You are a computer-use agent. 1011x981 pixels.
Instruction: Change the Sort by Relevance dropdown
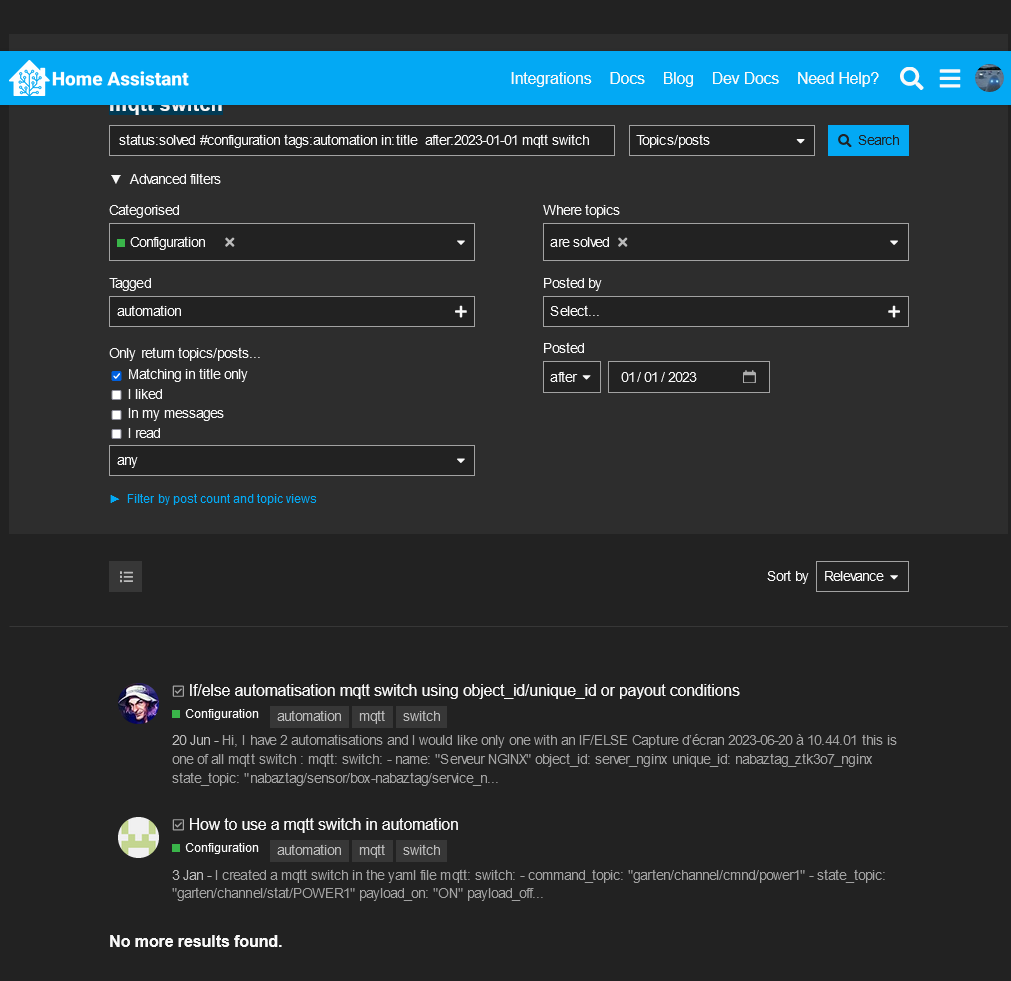(x=862, y=576)
